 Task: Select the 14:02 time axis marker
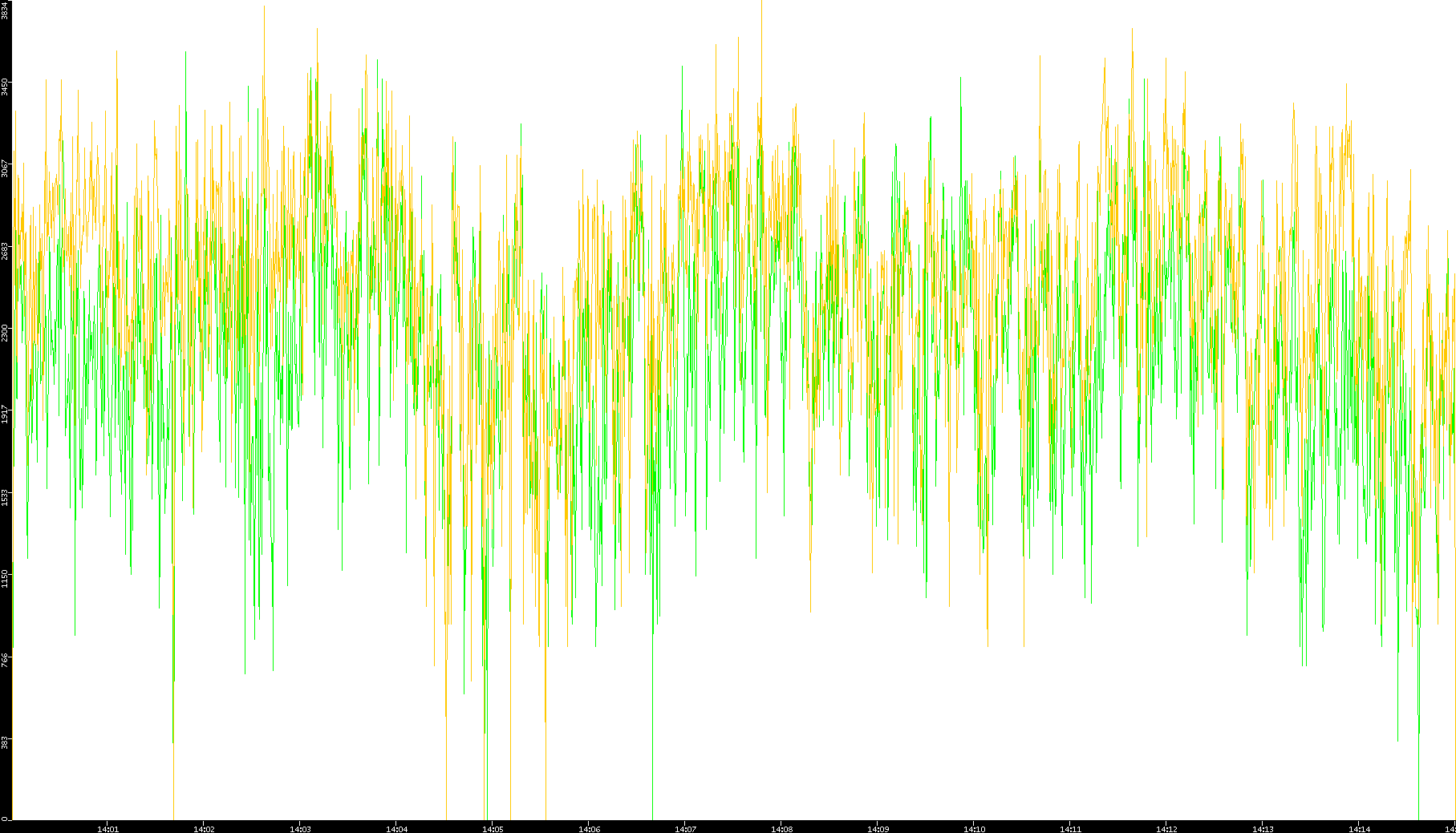pos(204,829)
